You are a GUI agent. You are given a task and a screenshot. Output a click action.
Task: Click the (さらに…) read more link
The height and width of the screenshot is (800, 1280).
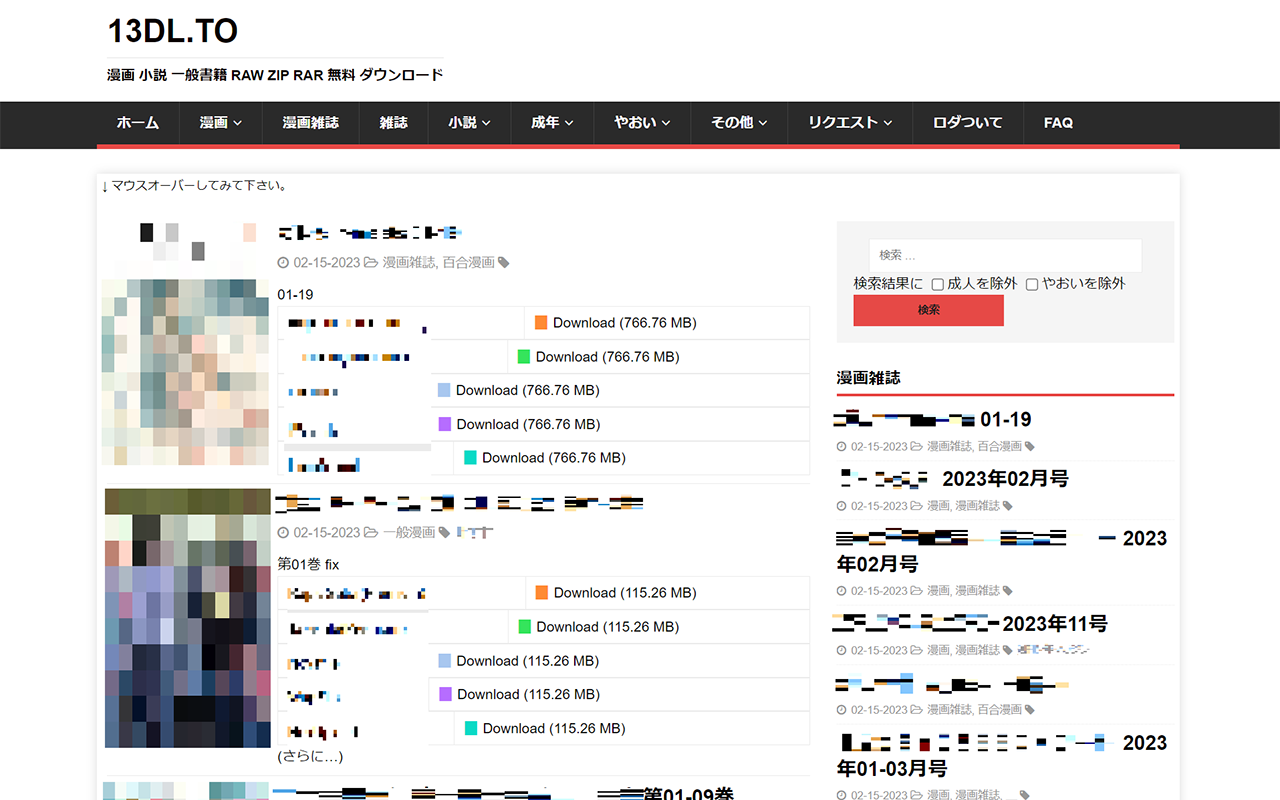[x=310, y=757]
